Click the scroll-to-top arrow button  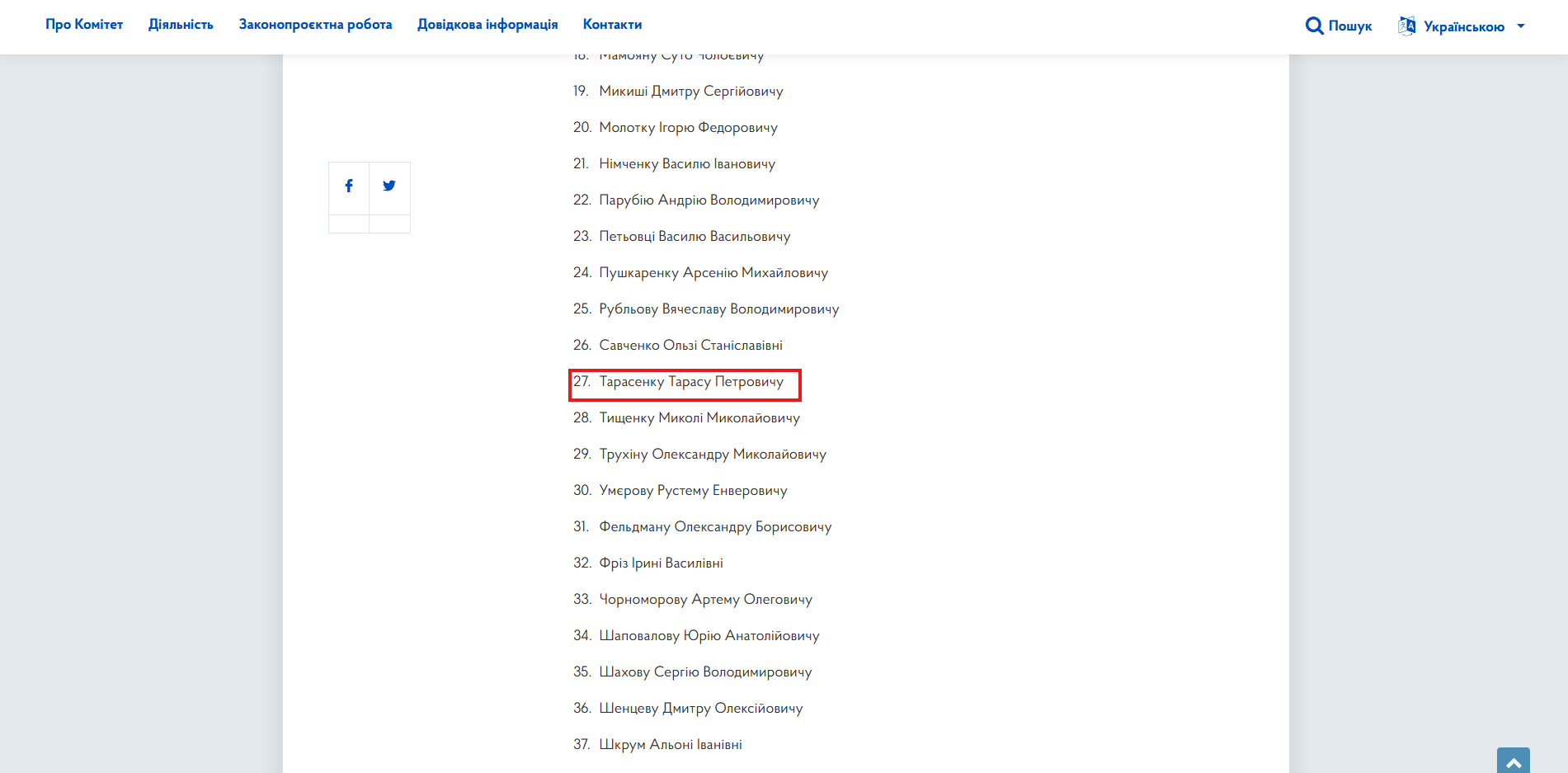pyautogui.click(x=1514, y=761)
